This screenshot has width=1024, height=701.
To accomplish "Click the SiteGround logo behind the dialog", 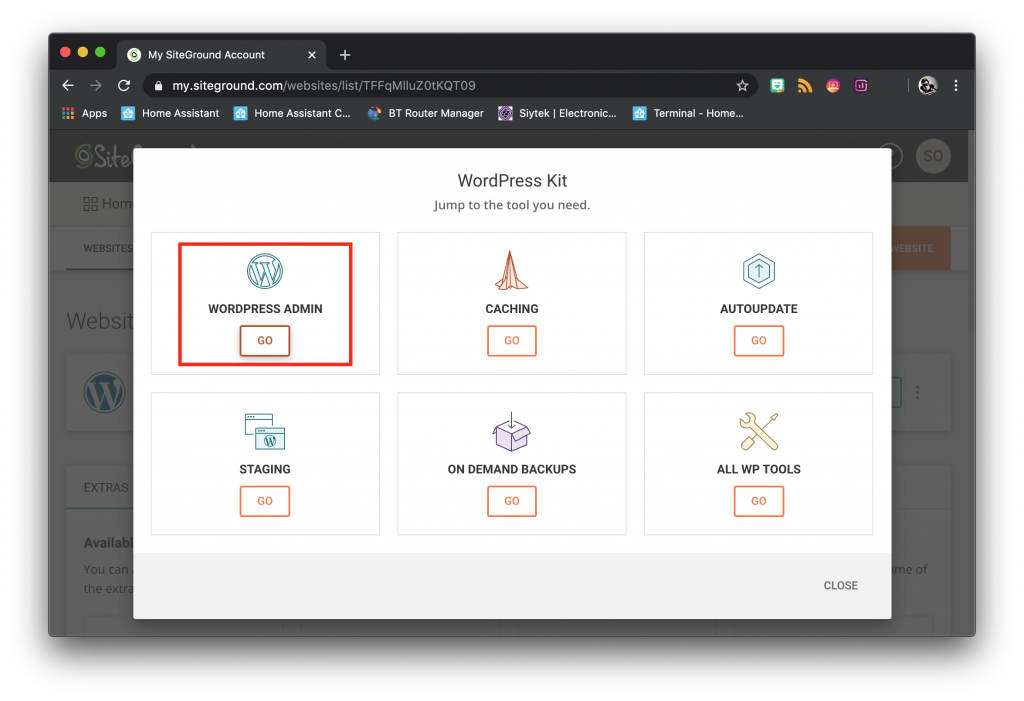I will [103, 156].
